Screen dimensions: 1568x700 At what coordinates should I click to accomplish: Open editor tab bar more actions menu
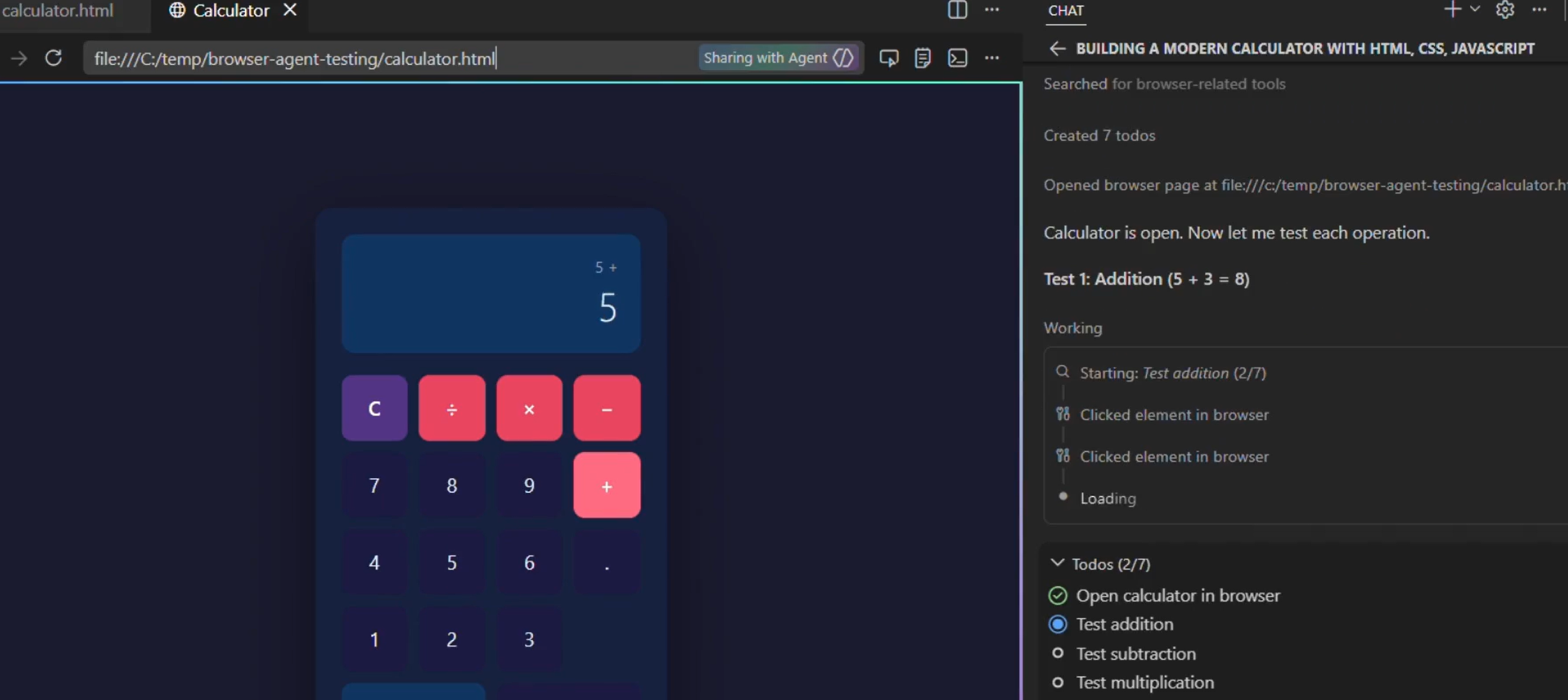tap(991, 10)
